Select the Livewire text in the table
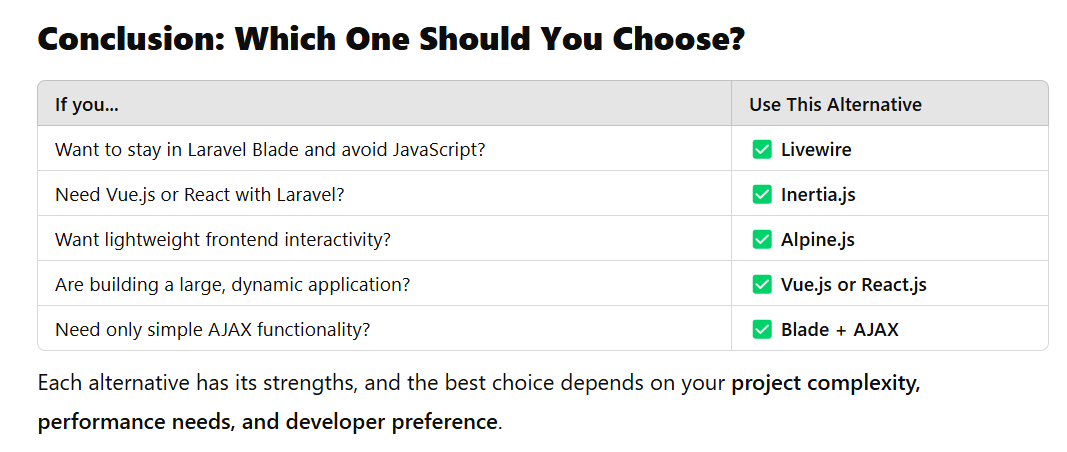 pyautogui.click(x=816, y=150)
